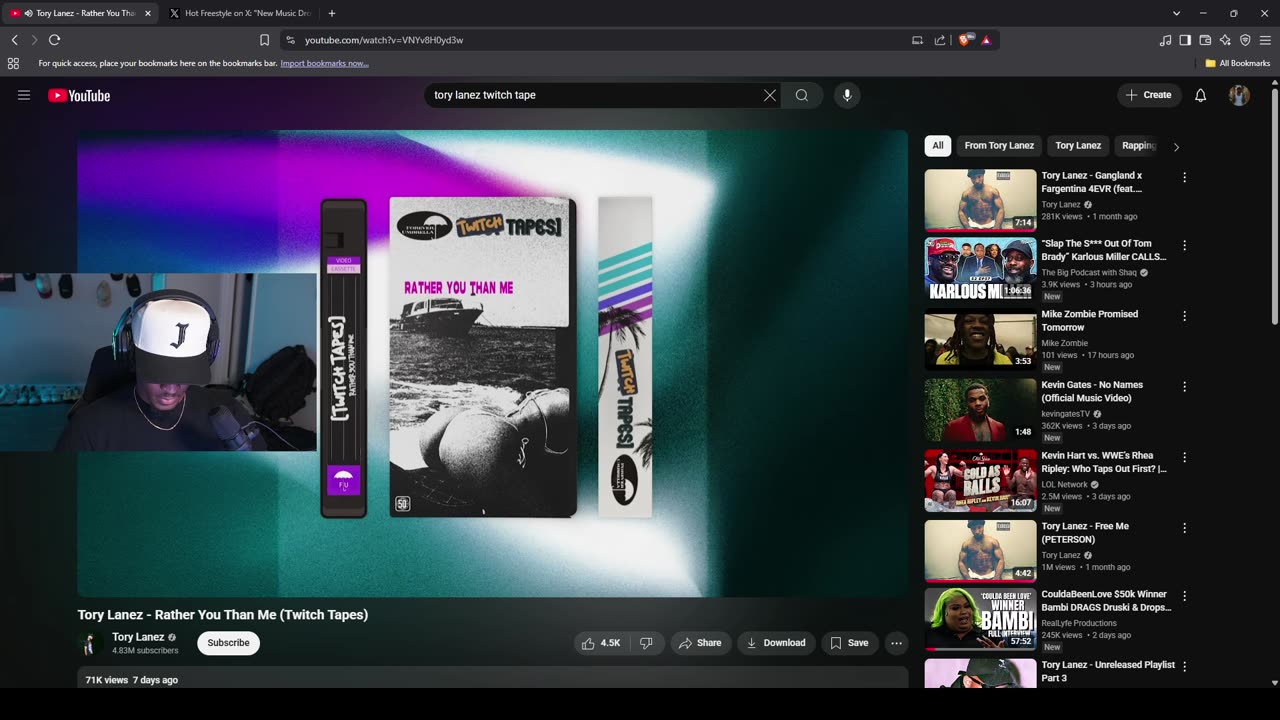Go to the YouTube home logo
This screenshot has height=720, width=1280.
tap(79, 95)
